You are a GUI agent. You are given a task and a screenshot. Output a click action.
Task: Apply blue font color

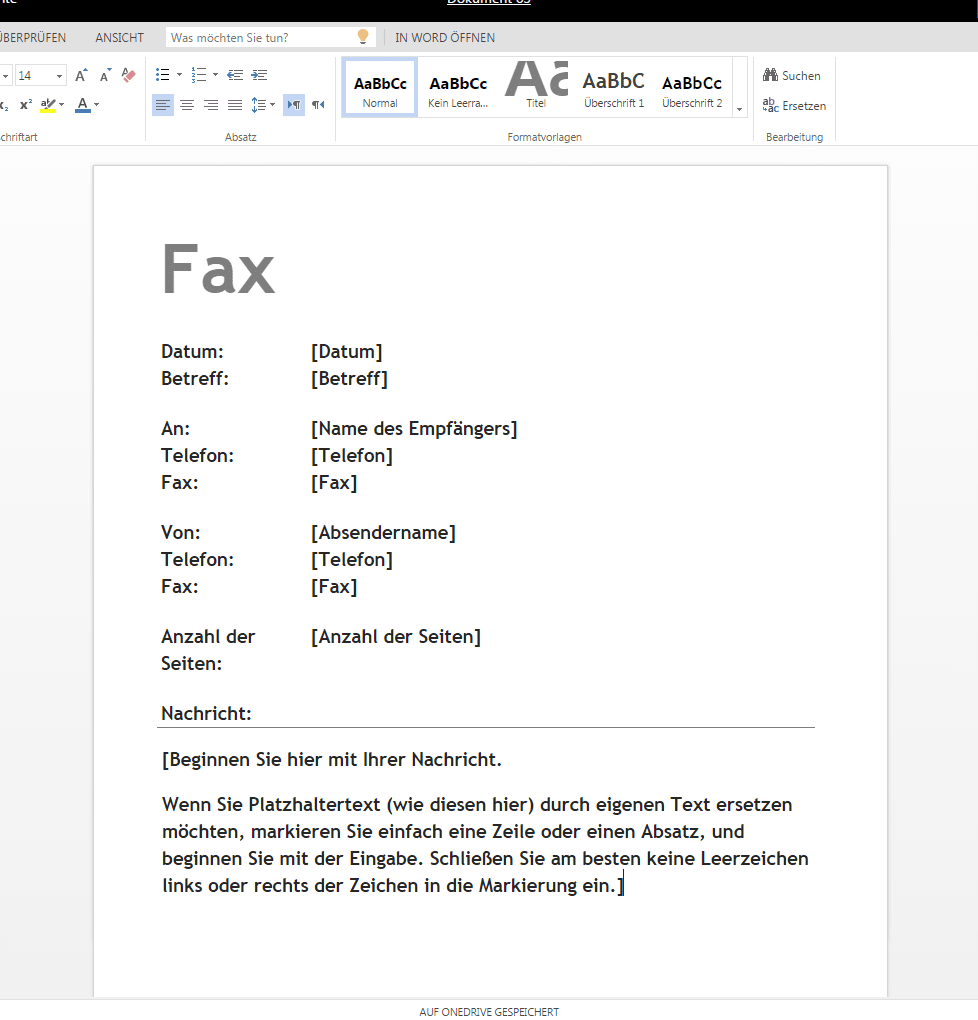pyautogui.click(x=83, y=105)
